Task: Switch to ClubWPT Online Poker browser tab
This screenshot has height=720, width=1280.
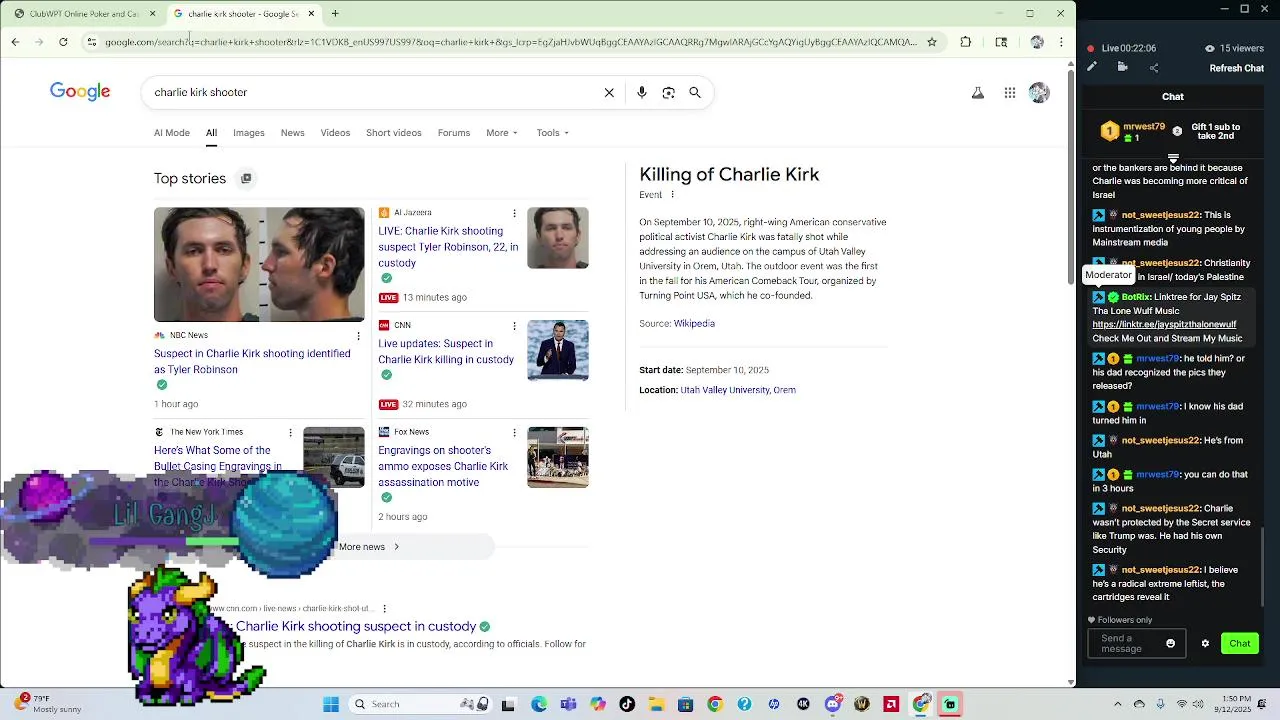Action: (x=84, y=14)
